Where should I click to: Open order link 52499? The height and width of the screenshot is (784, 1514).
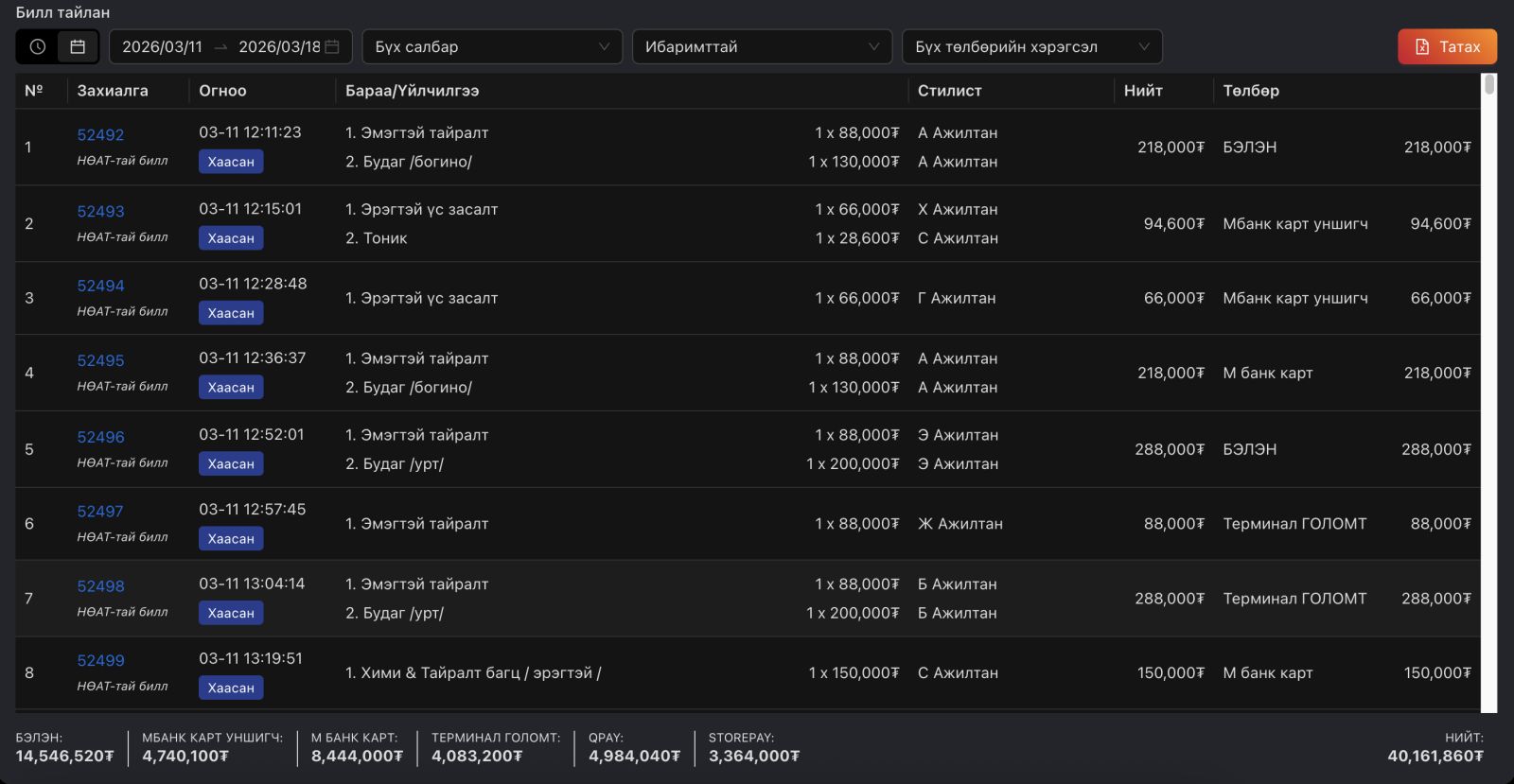[100, 661]
